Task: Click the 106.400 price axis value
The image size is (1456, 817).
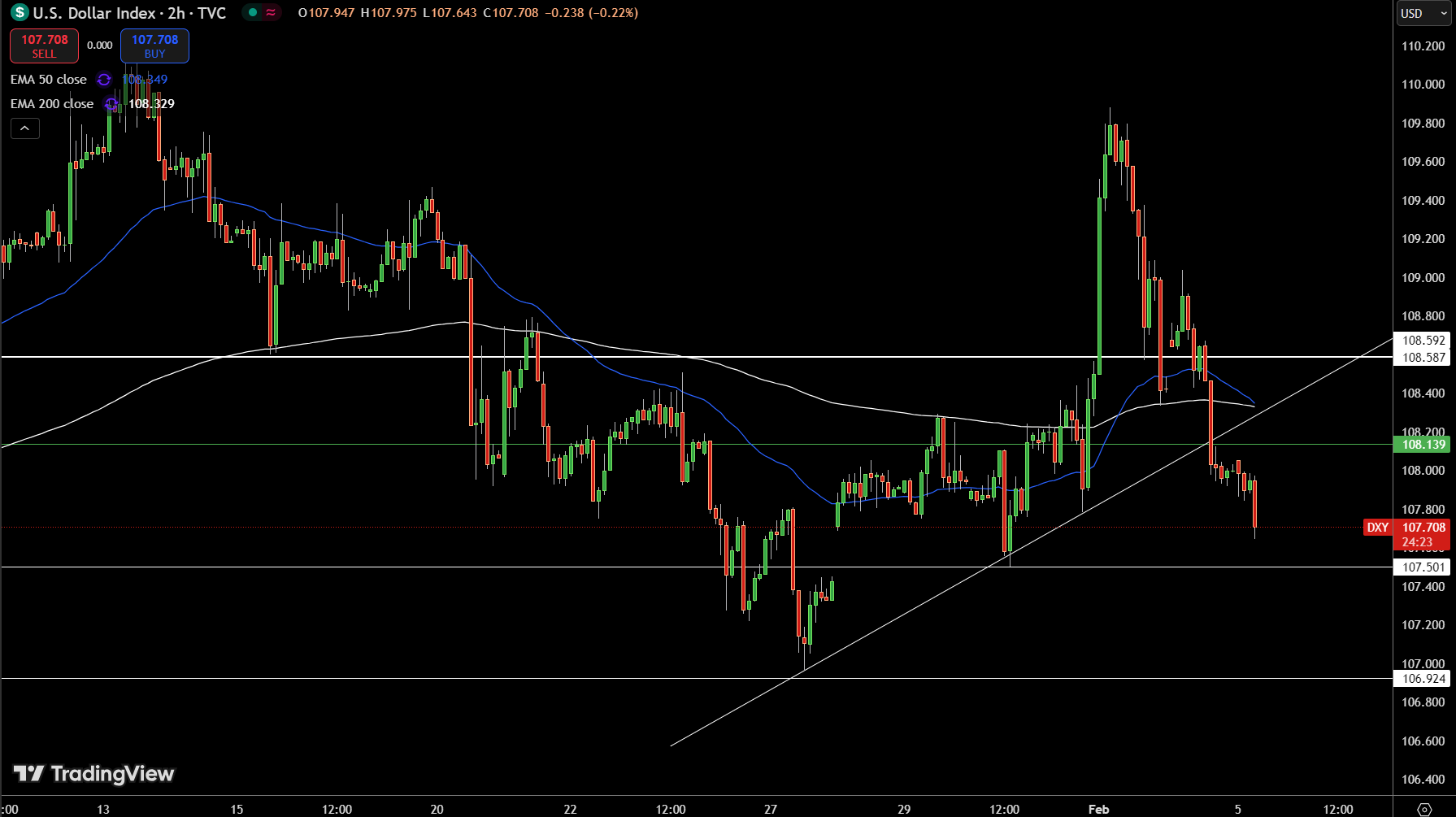Action: (1423, 780)
